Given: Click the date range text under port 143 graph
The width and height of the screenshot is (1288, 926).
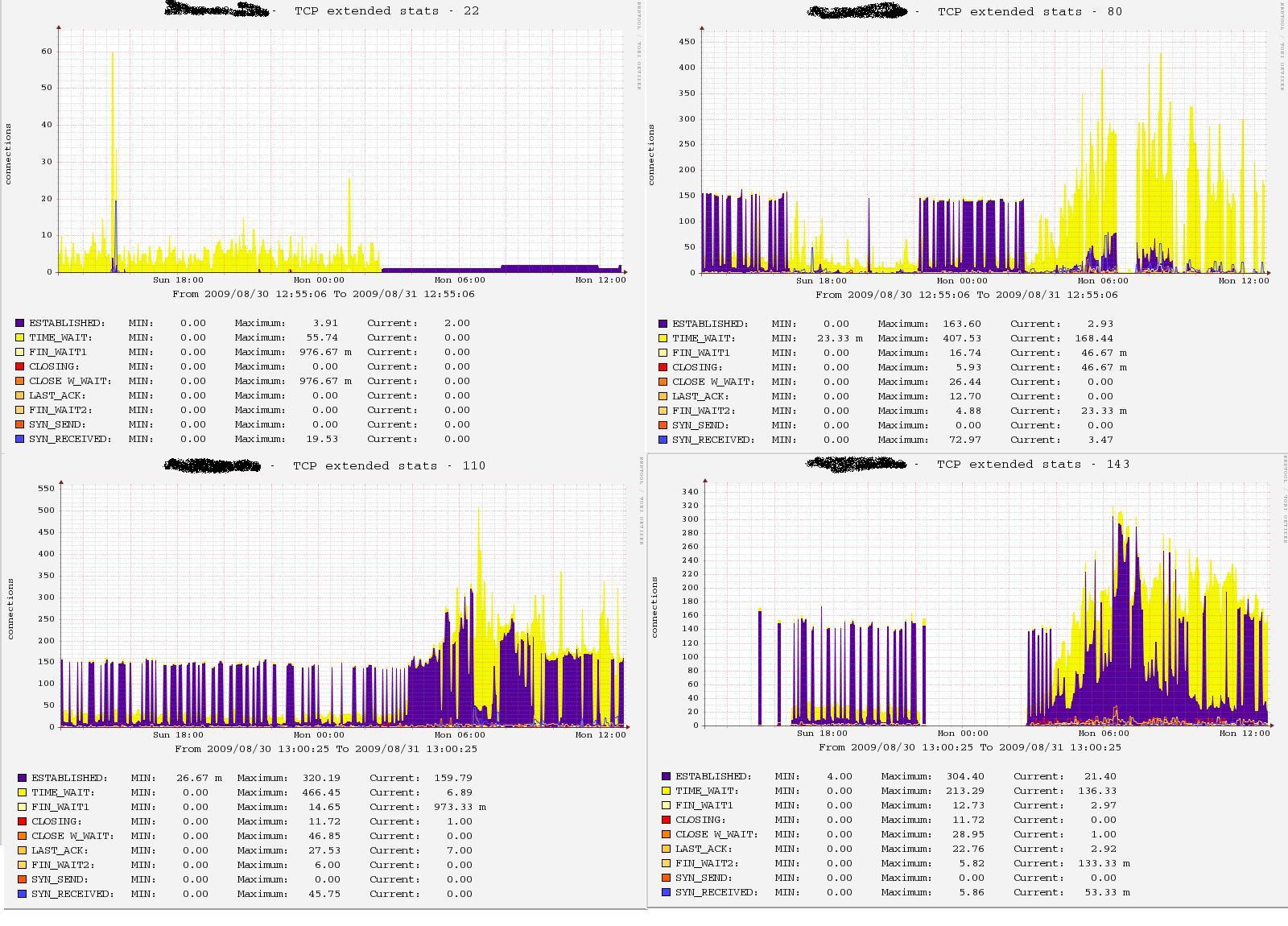Looking at the screenshot, I should [970, 747].
